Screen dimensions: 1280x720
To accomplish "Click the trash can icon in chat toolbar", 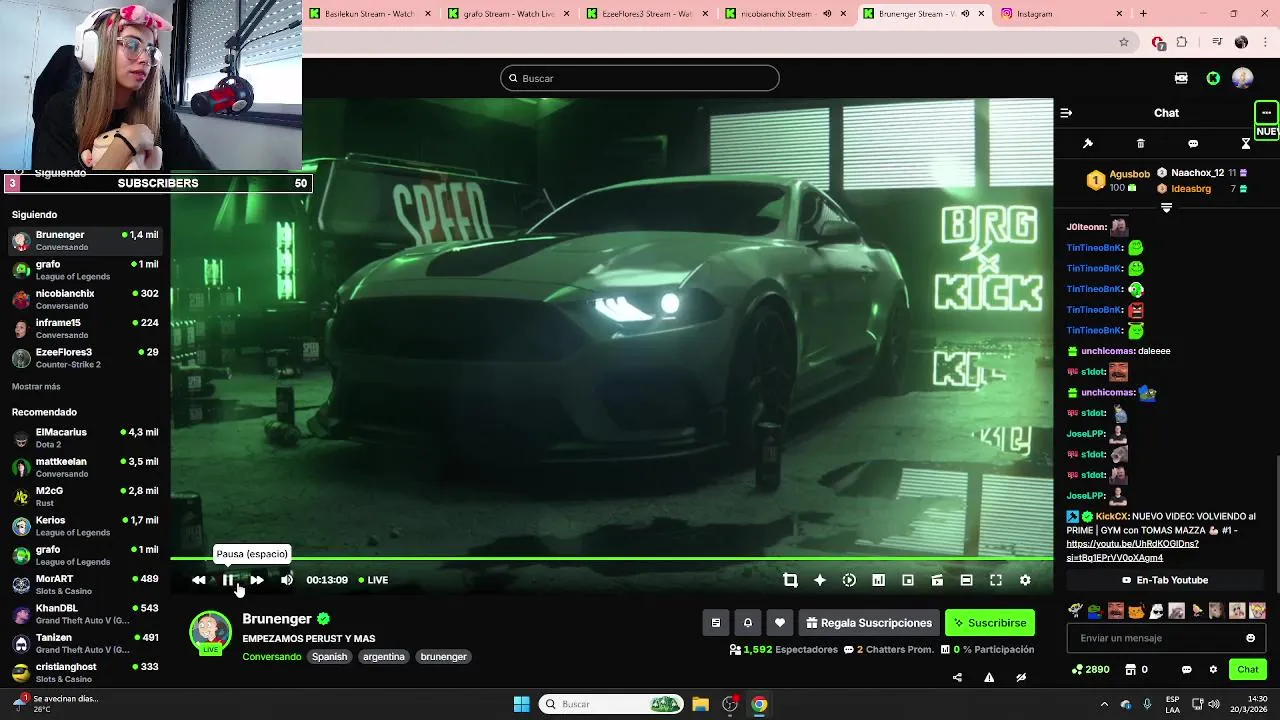I will pos(1141,144).
